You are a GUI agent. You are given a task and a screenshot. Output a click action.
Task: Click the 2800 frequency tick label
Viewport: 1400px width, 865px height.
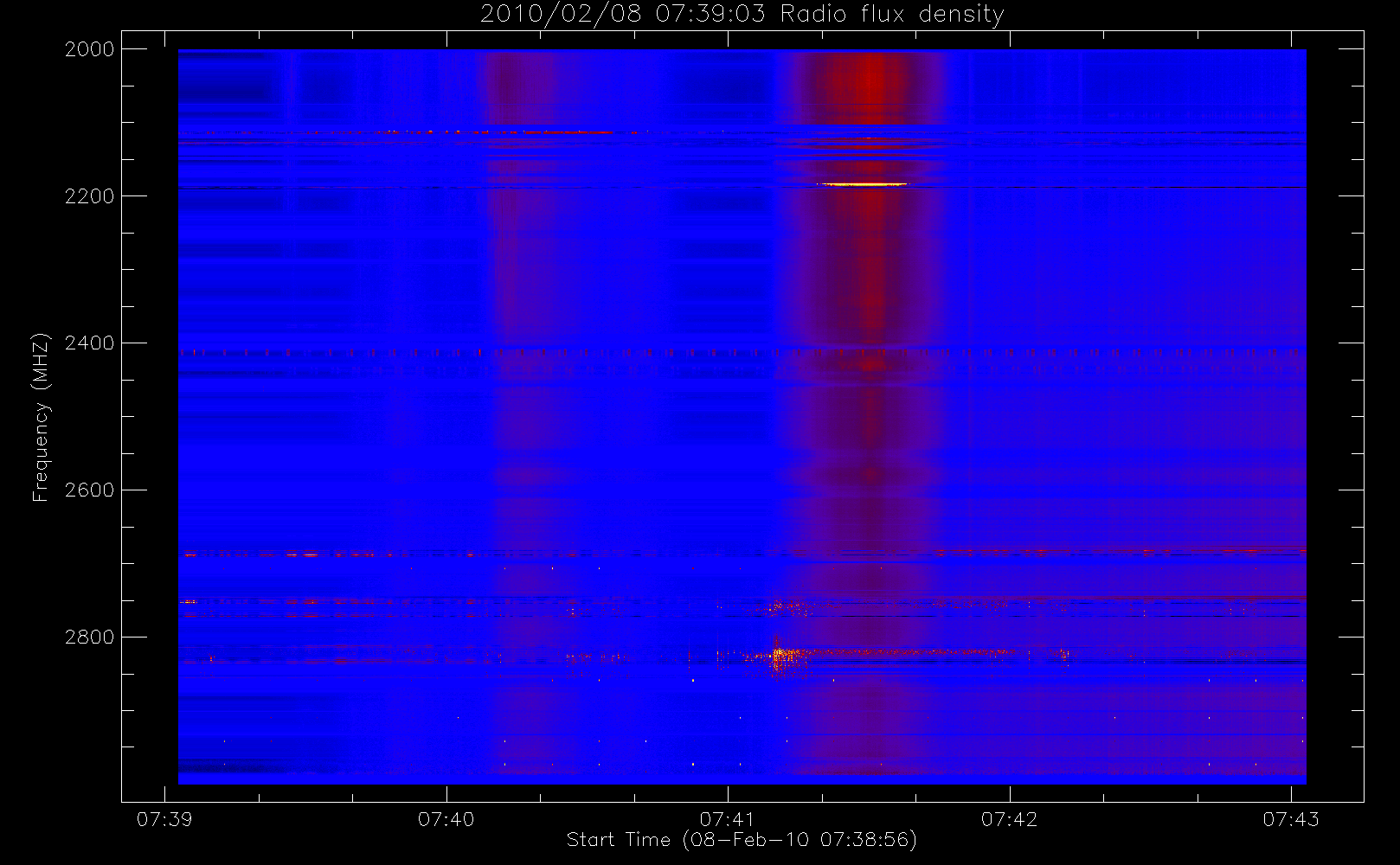point(90,638)
